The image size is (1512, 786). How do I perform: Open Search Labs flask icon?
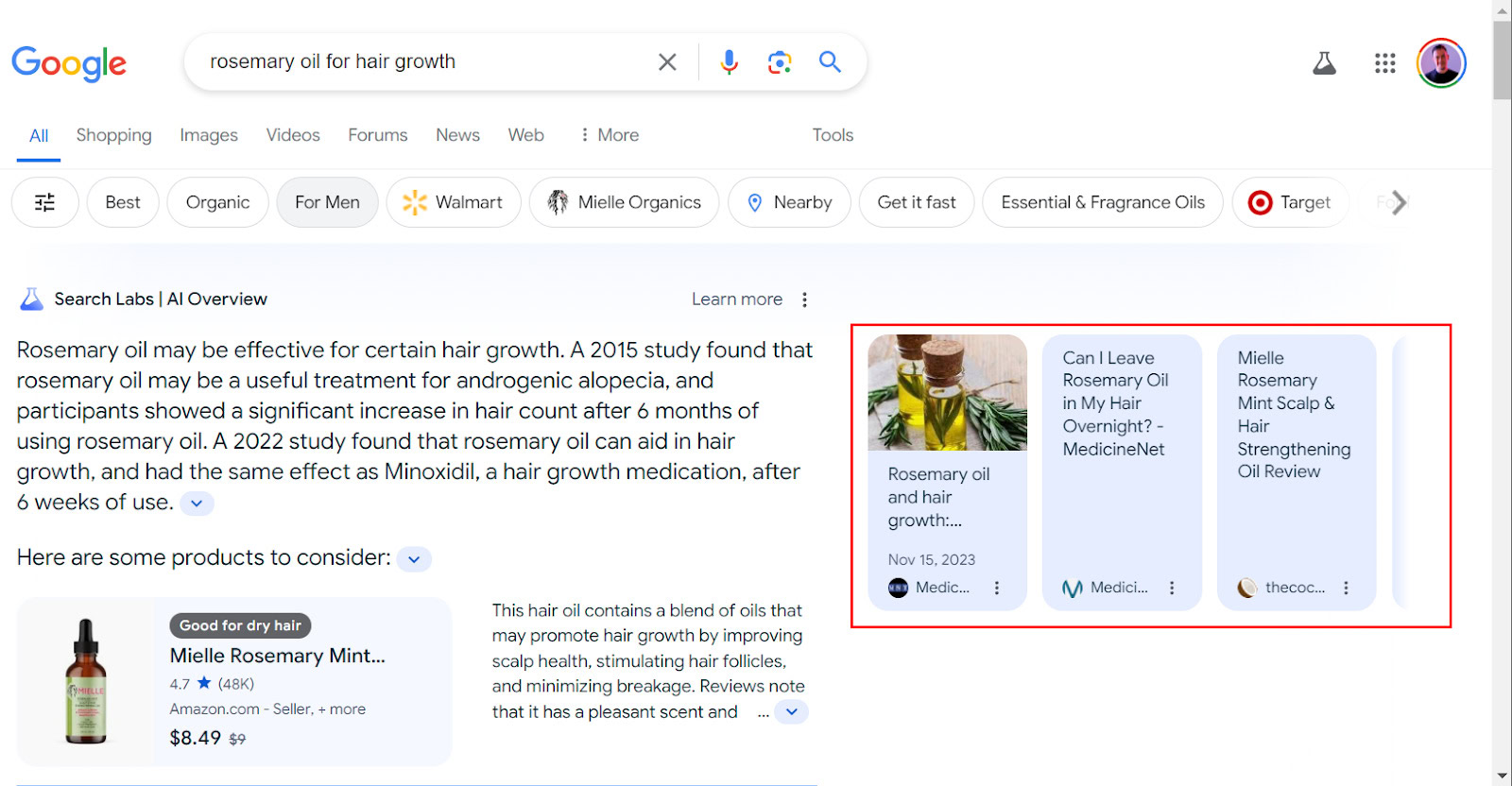pyautogui.click(x=1325, y=63)
